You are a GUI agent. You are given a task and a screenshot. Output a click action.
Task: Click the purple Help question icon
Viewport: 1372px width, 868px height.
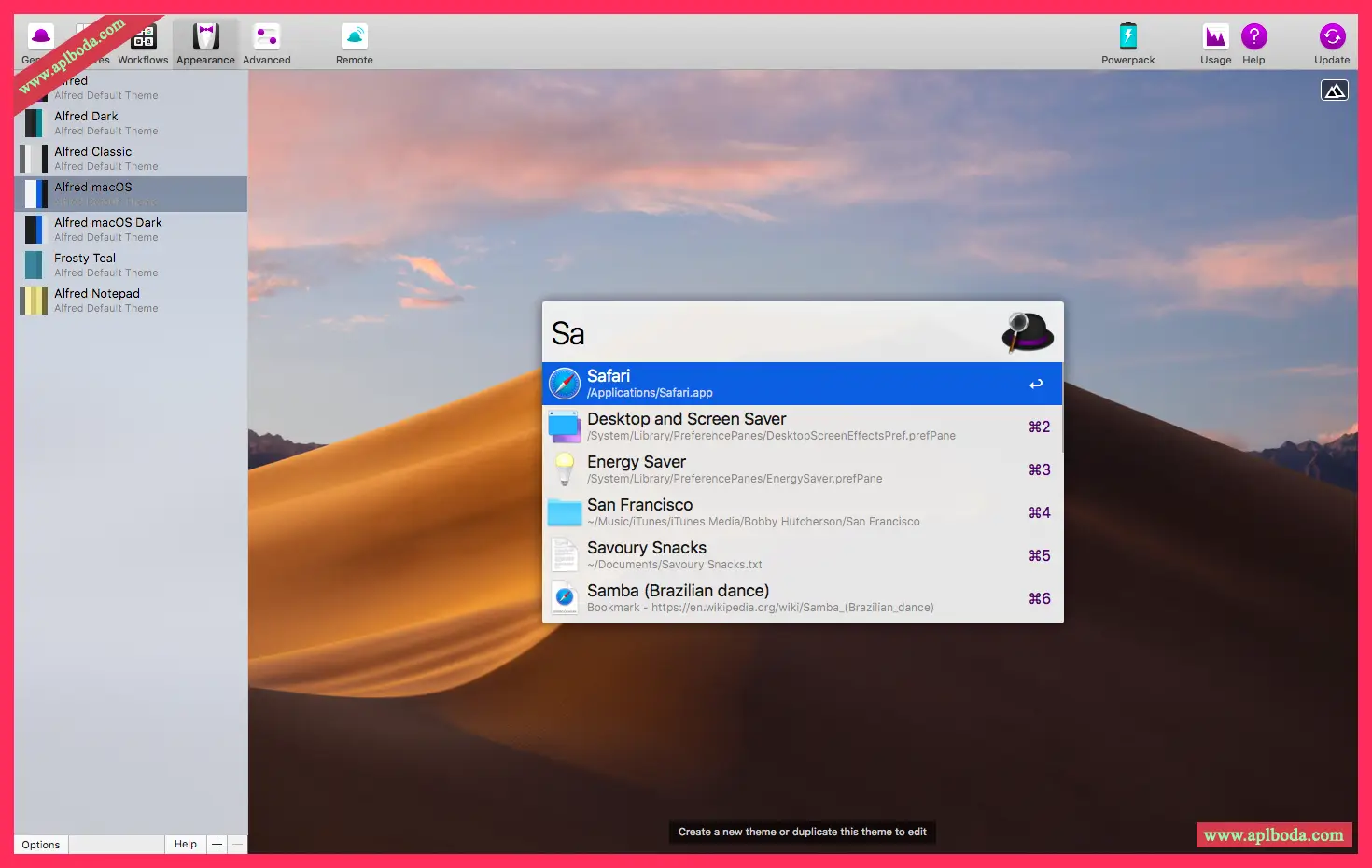1253,38
